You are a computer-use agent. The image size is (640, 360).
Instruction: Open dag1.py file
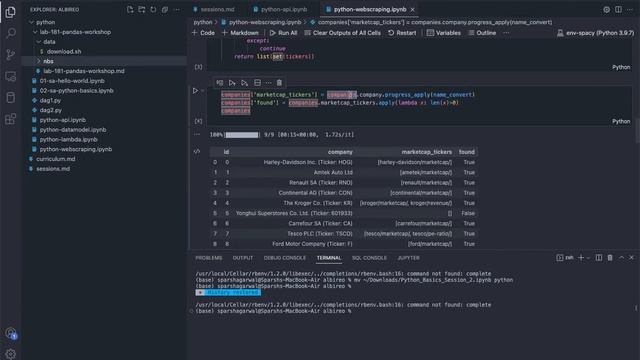[50, 100]
